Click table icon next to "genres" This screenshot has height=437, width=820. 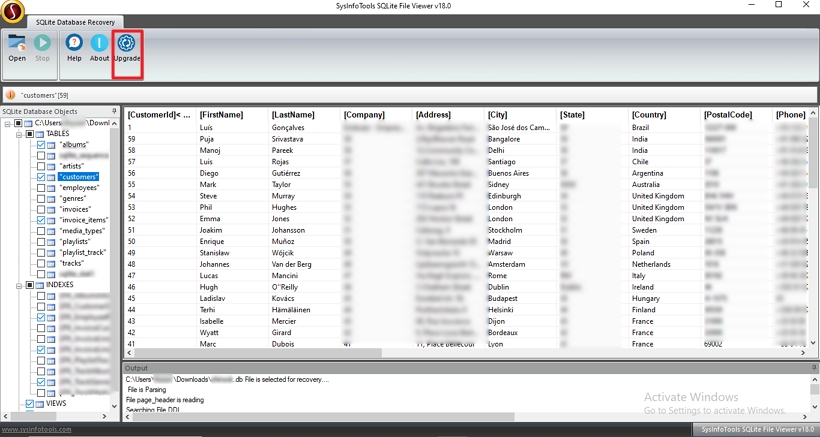point(51,199)
